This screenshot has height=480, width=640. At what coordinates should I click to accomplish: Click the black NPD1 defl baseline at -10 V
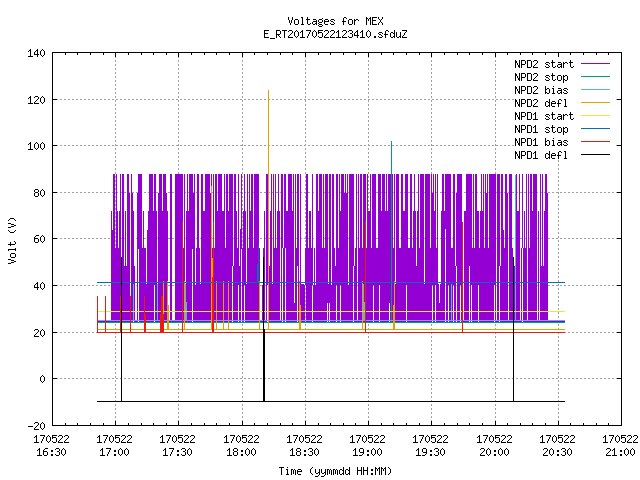coord(331,402)
